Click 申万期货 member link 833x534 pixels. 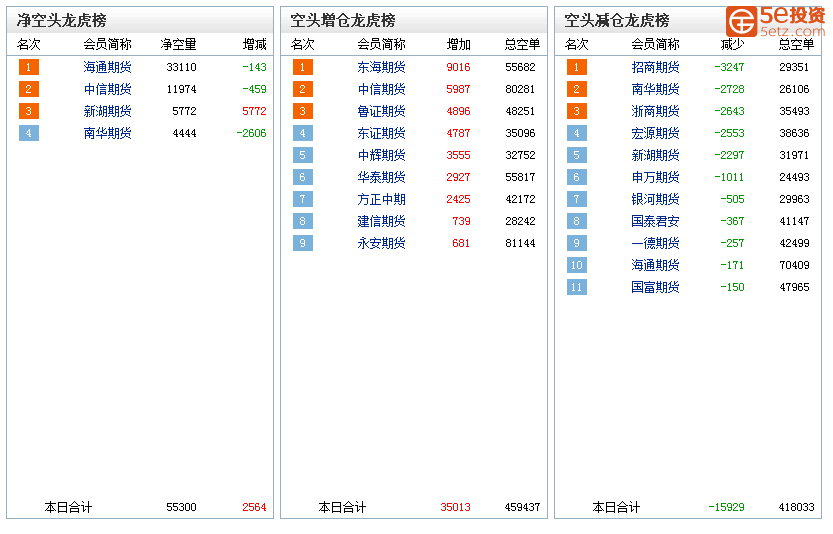click(x=655, y=177)
